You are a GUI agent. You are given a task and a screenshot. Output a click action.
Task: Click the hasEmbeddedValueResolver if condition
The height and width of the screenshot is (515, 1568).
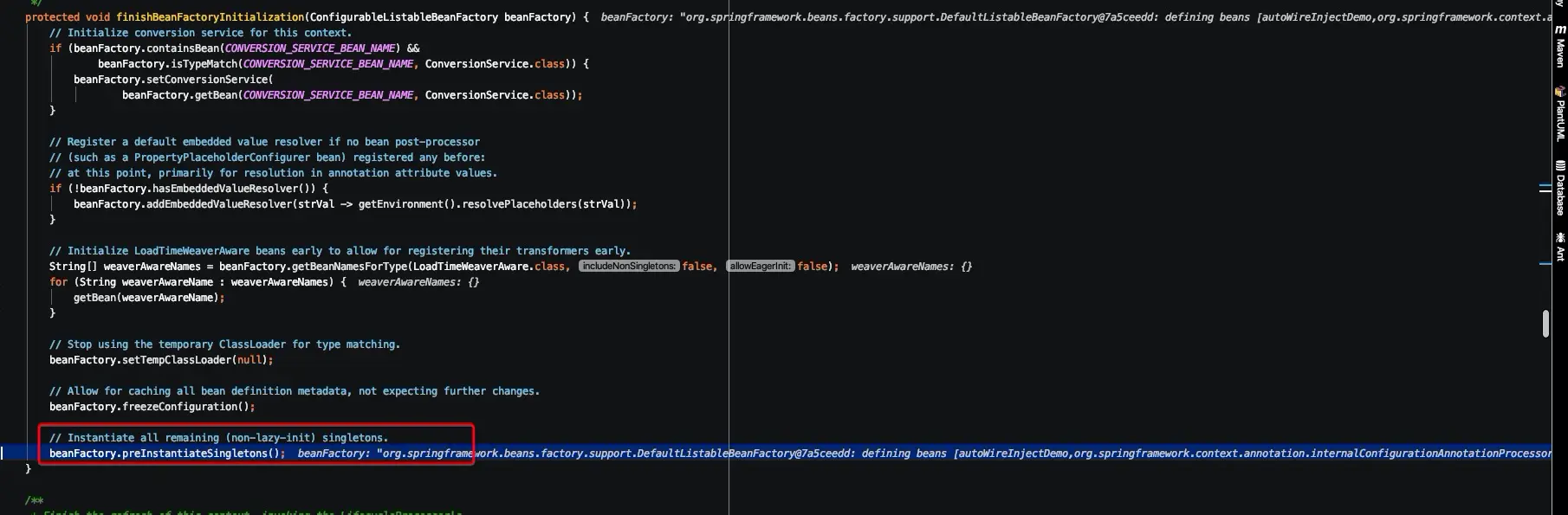tap(189, 188)
